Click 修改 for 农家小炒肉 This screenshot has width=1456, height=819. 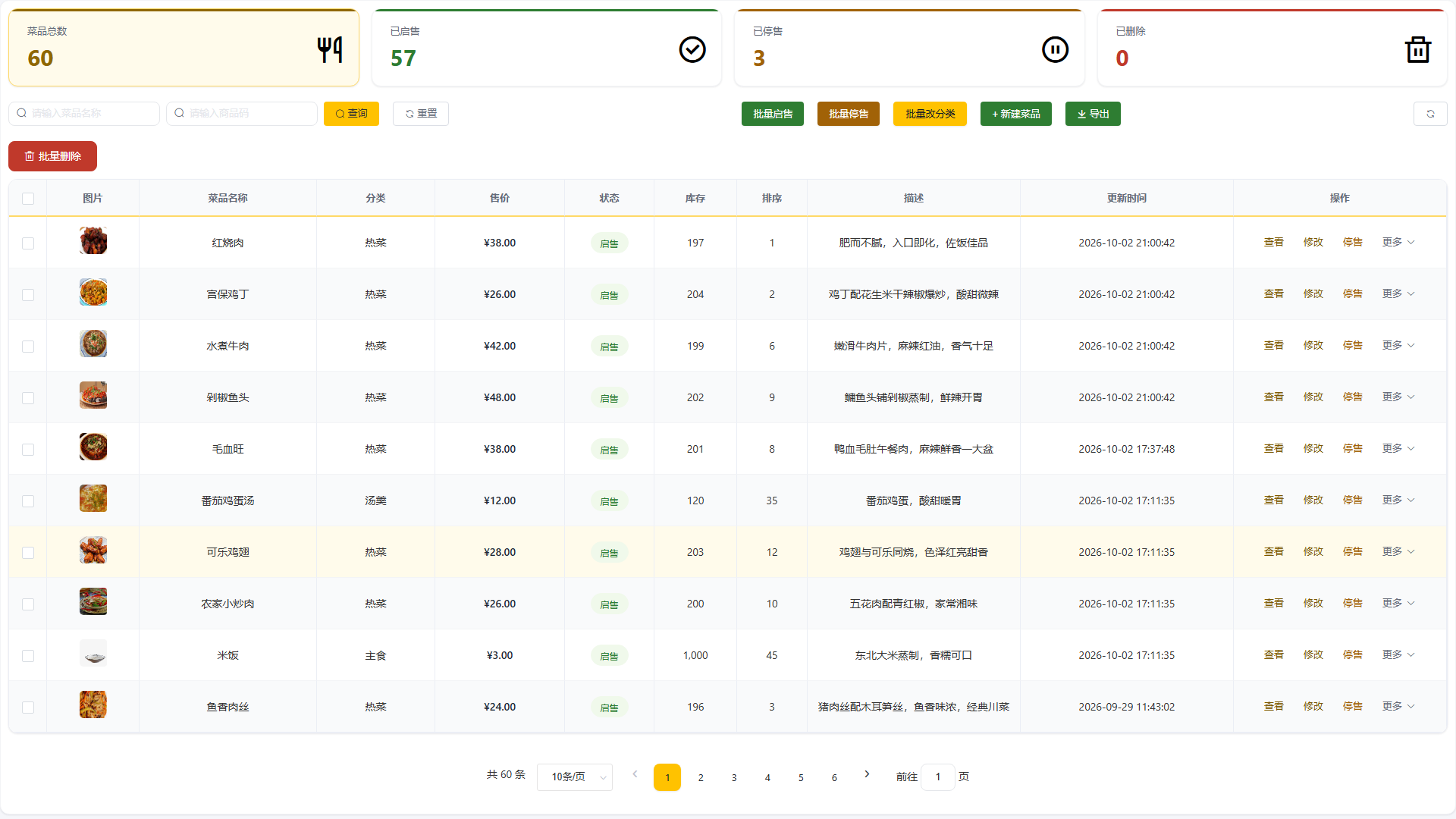click(x=1313, y=604)
